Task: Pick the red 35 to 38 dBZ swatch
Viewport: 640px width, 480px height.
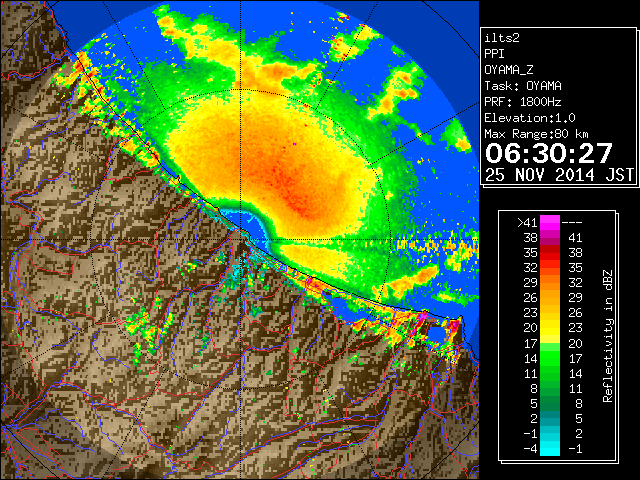Action: coord(550,253)
